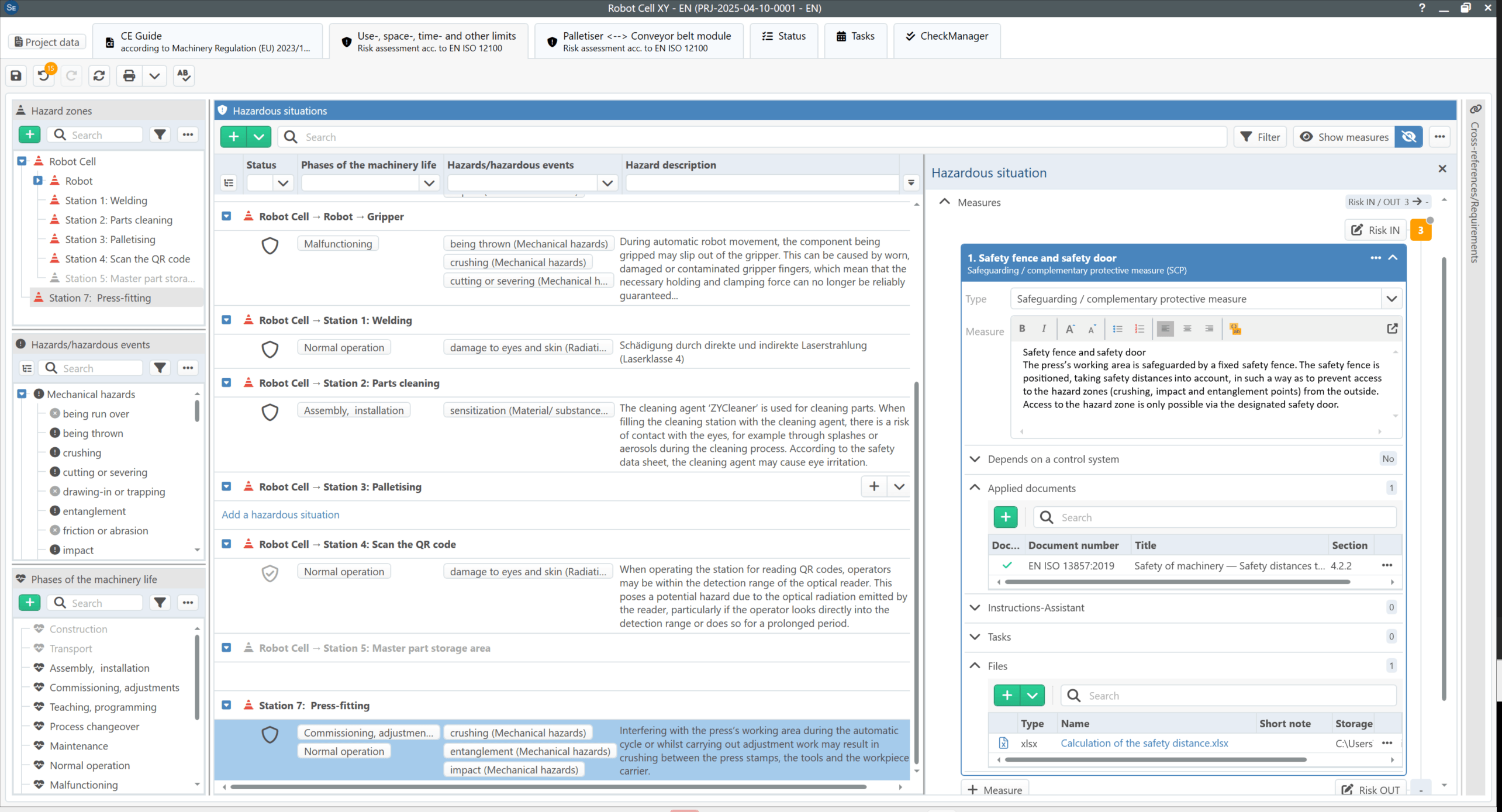The height and width of the screenshot is (812, 1502).
Task: Toggle Show measures view
Action: click(1344, 137)
